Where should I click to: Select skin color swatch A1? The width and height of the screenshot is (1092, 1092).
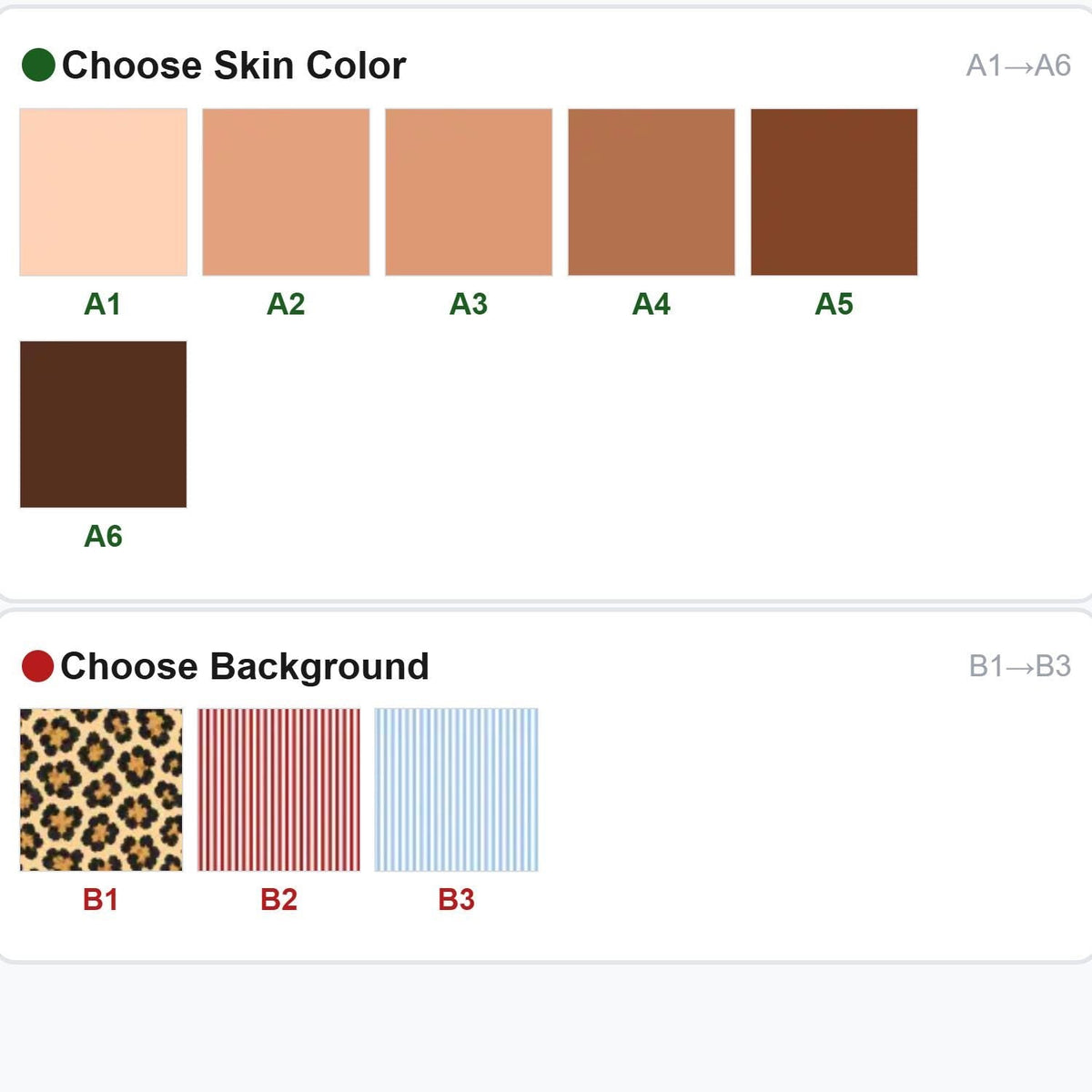(x=103, y=192)
